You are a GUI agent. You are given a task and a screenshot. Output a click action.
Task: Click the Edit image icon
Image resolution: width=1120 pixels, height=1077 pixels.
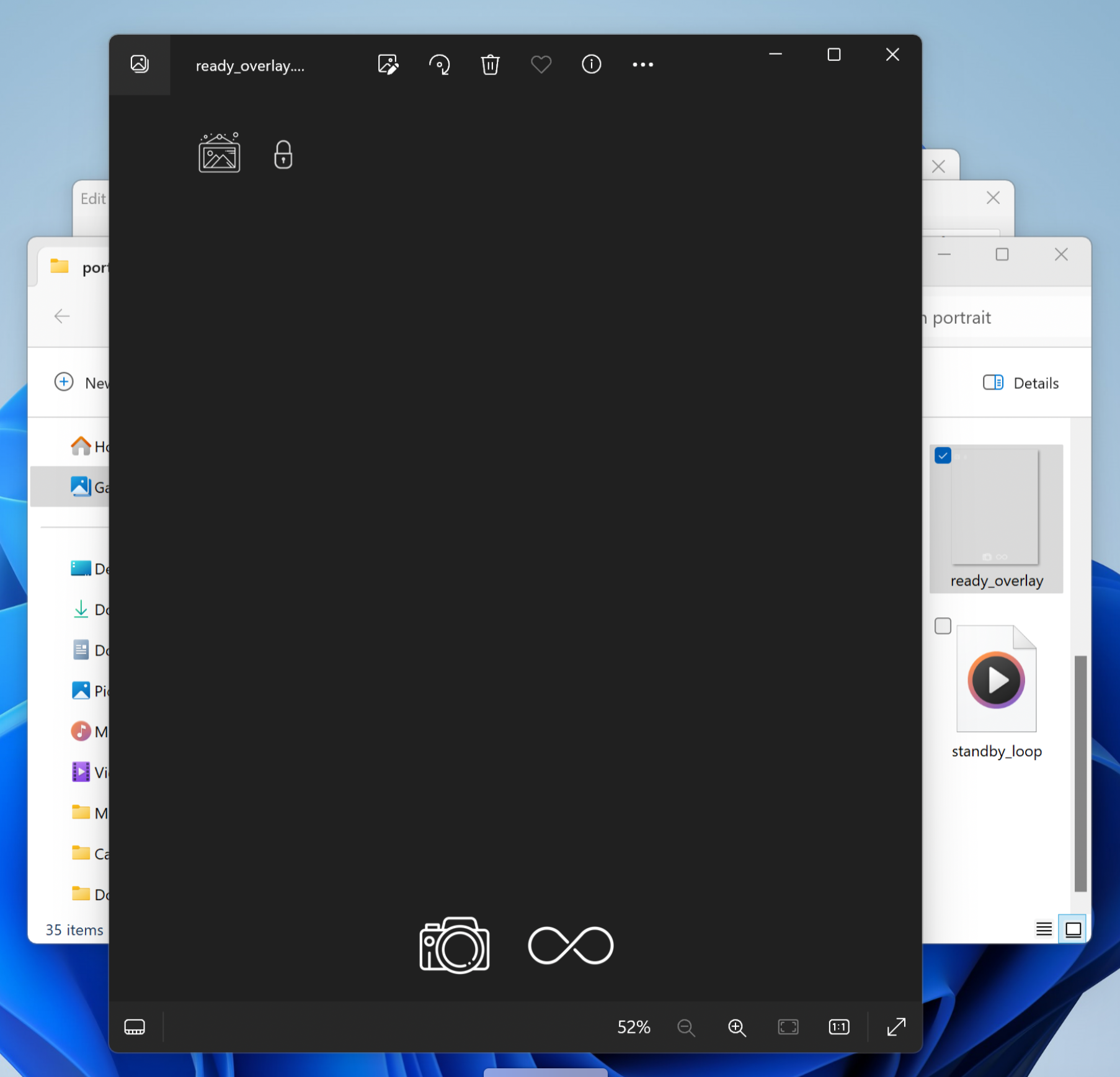tap(388, 65)
